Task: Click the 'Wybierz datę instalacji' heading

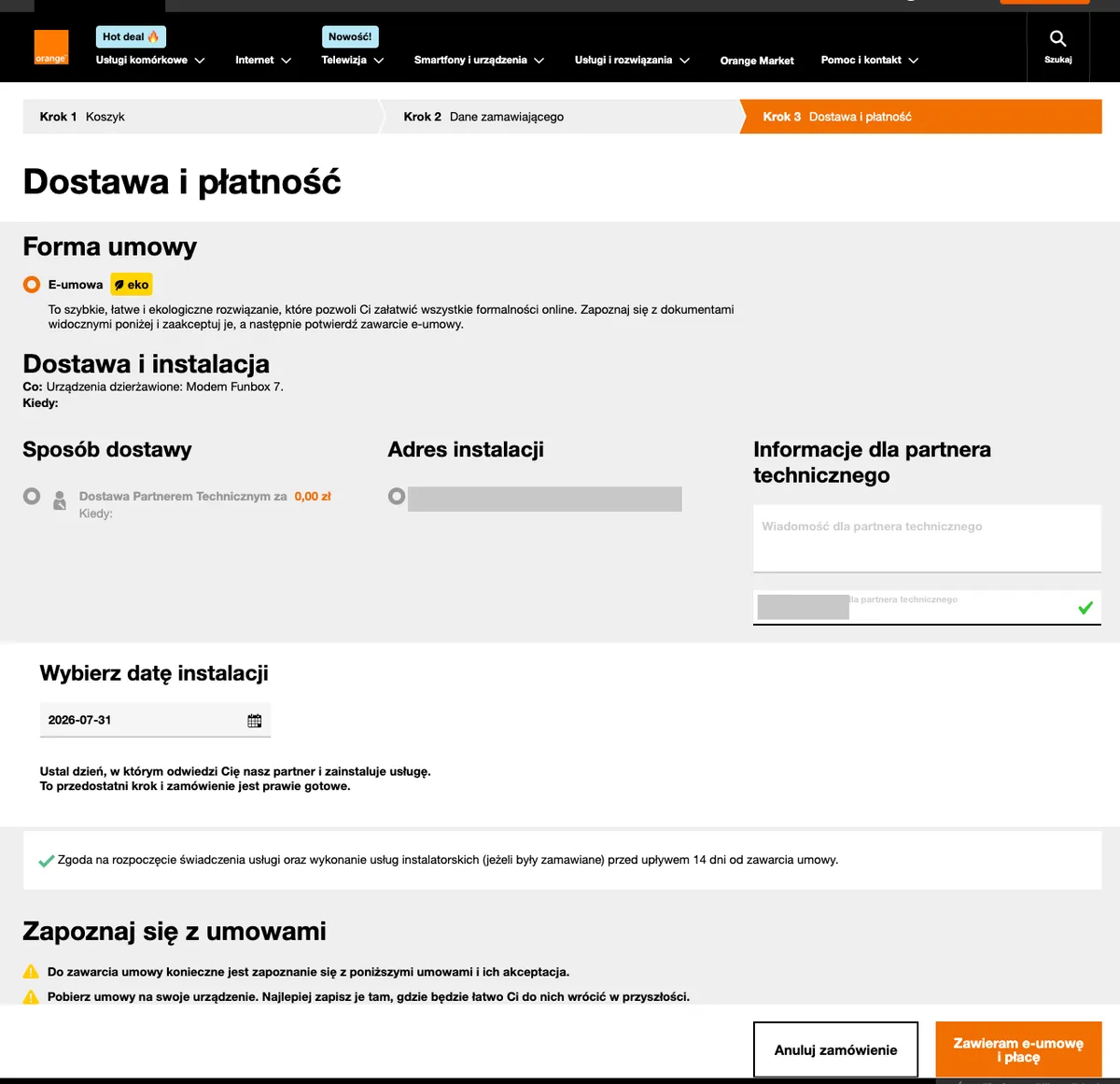Action: [x=154, y=673]
